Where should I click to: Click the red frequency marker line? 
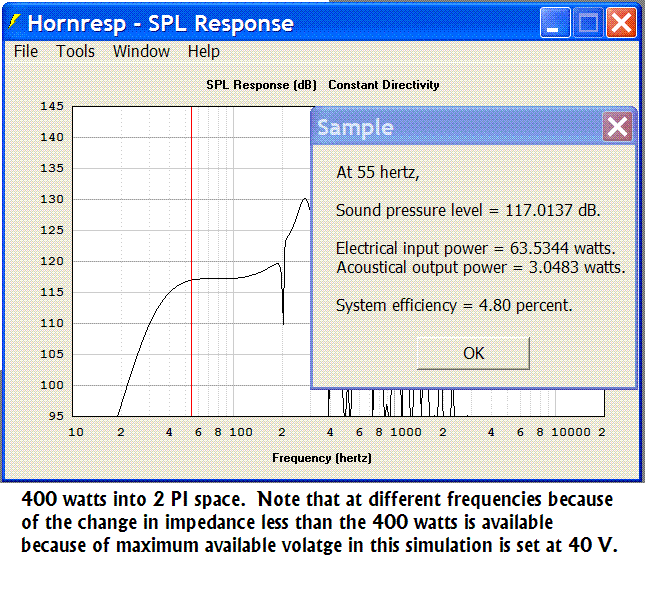tap(191, 261)
